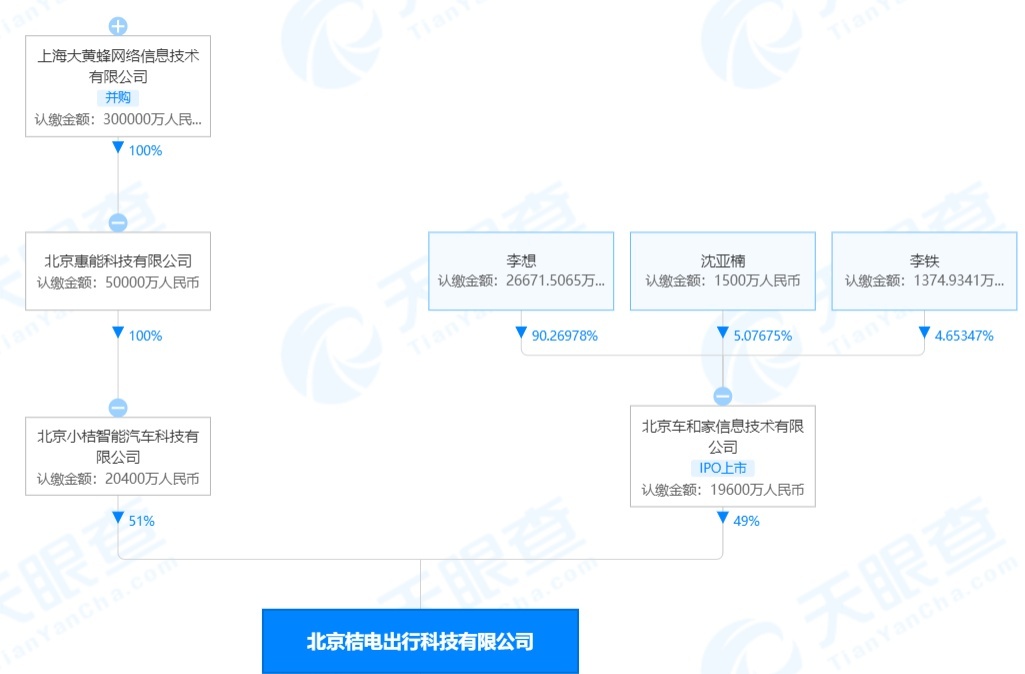This screenshot has width=1025, height=674.
Task: Click the 51% shareholding label
Action: coord(141,521)
